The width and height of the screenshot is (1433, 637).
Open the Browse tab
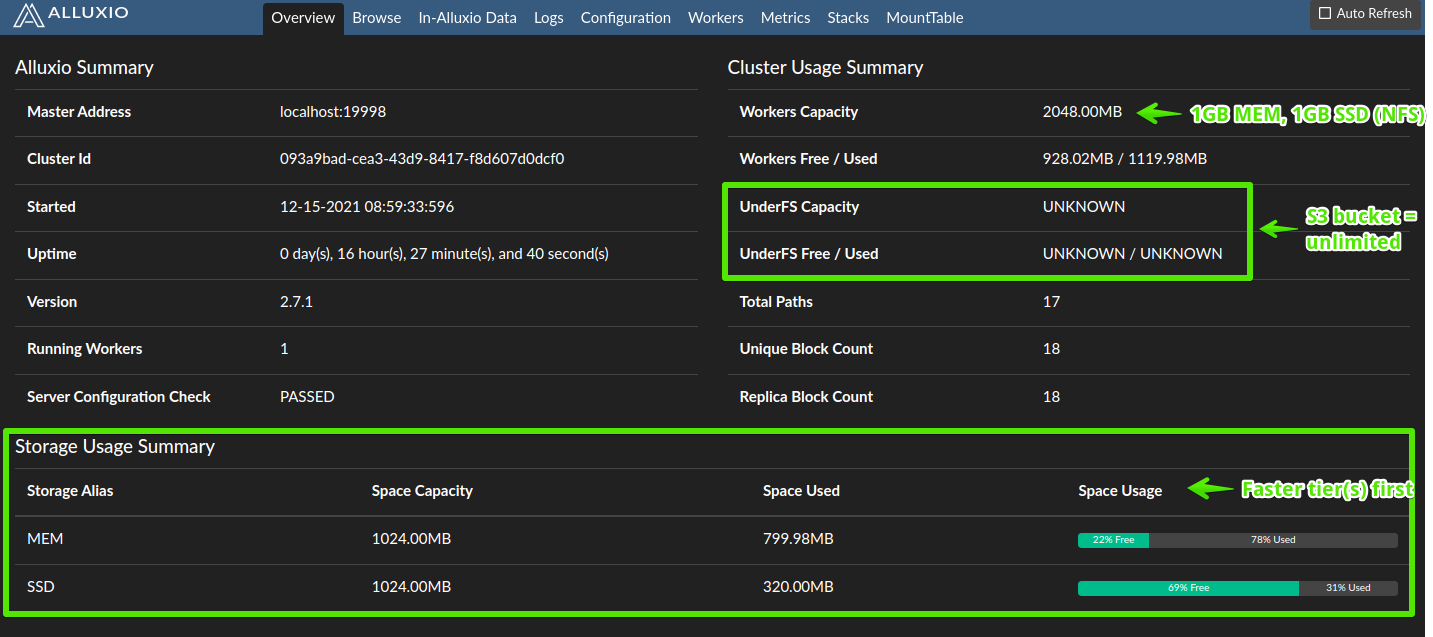[377, 18]
